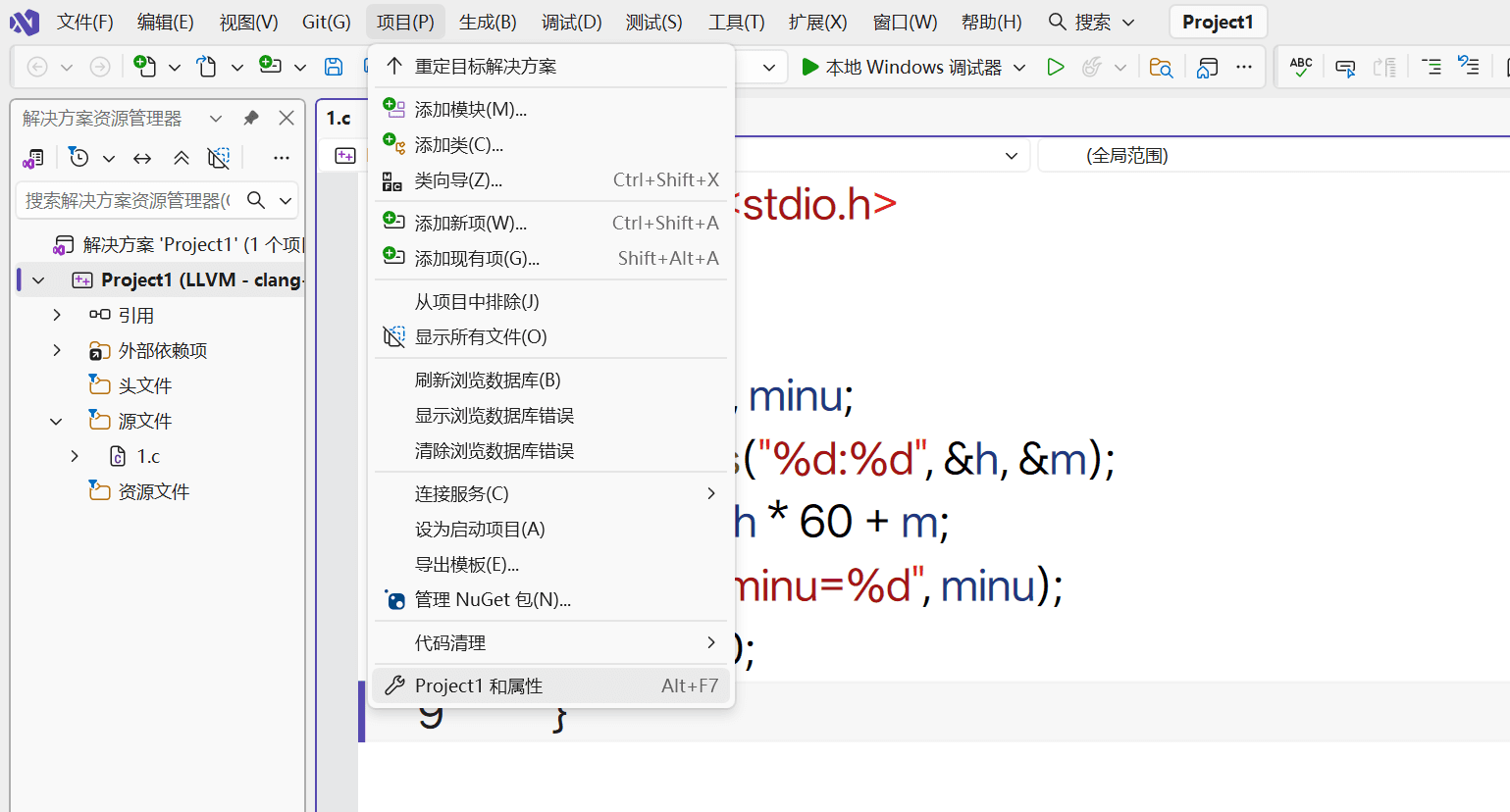This screenshot has width=1510, height=812.
Task: Click the Find in Files toolbar icon
Action: [1161, 67]
